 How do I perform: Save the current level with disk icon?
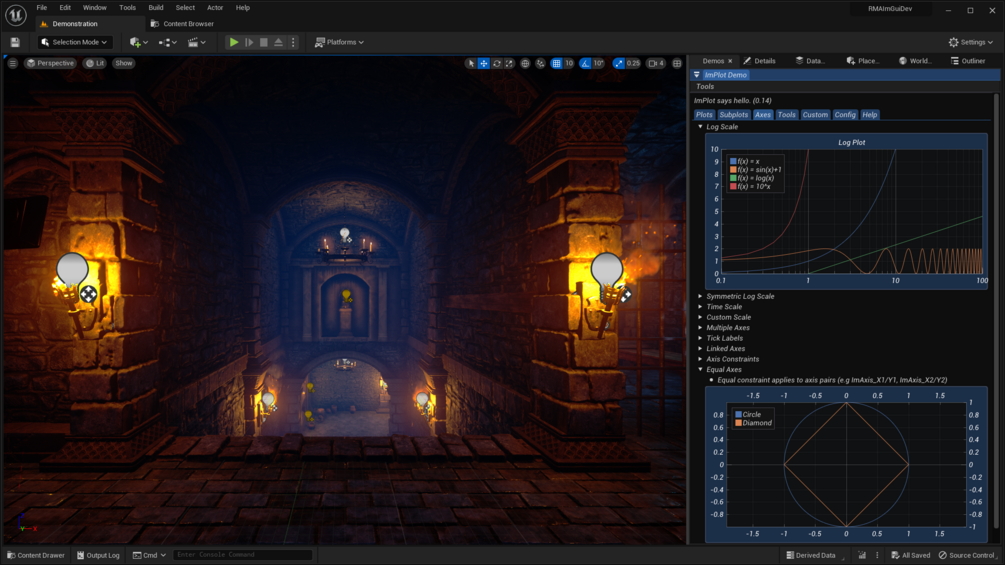[15, 42]
